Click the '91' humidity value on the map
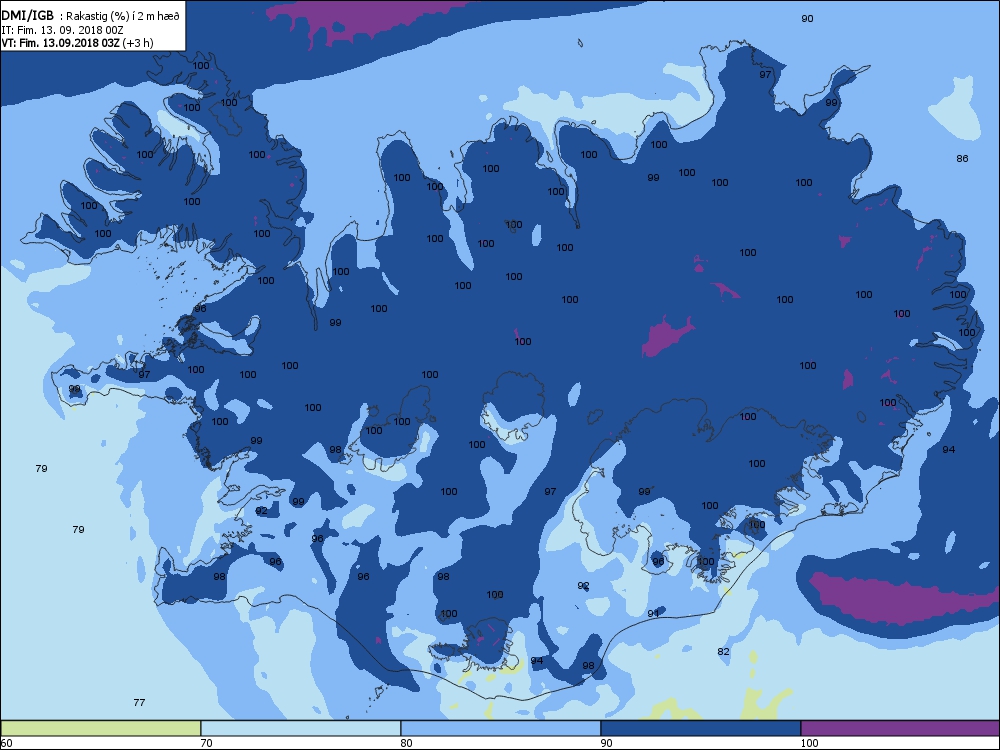Image resolution: width=1000 pixels, height=750 pixels. coord(653,614)
